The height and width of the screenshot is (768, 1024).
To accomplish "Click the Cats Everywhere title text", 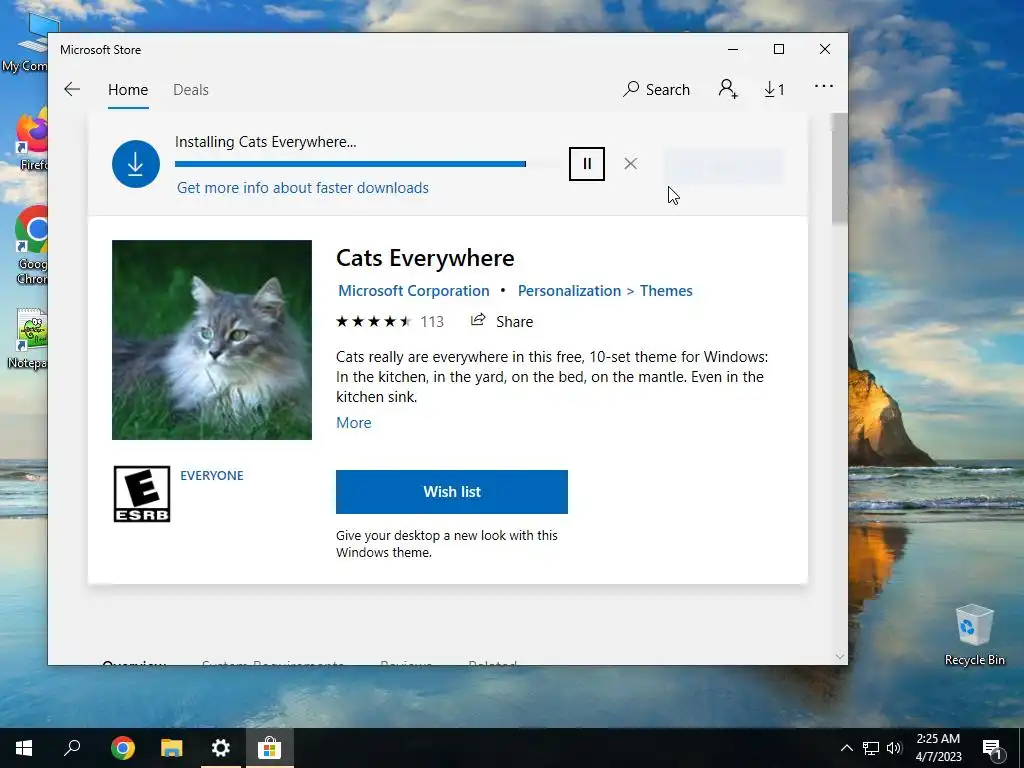I will (425, 258).
